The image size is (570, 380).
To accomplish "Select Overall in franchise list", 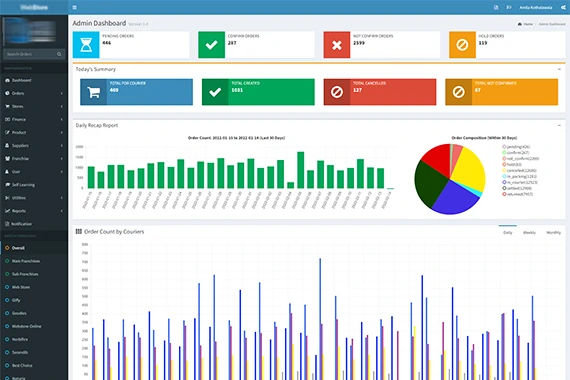I will click(34, 248).
